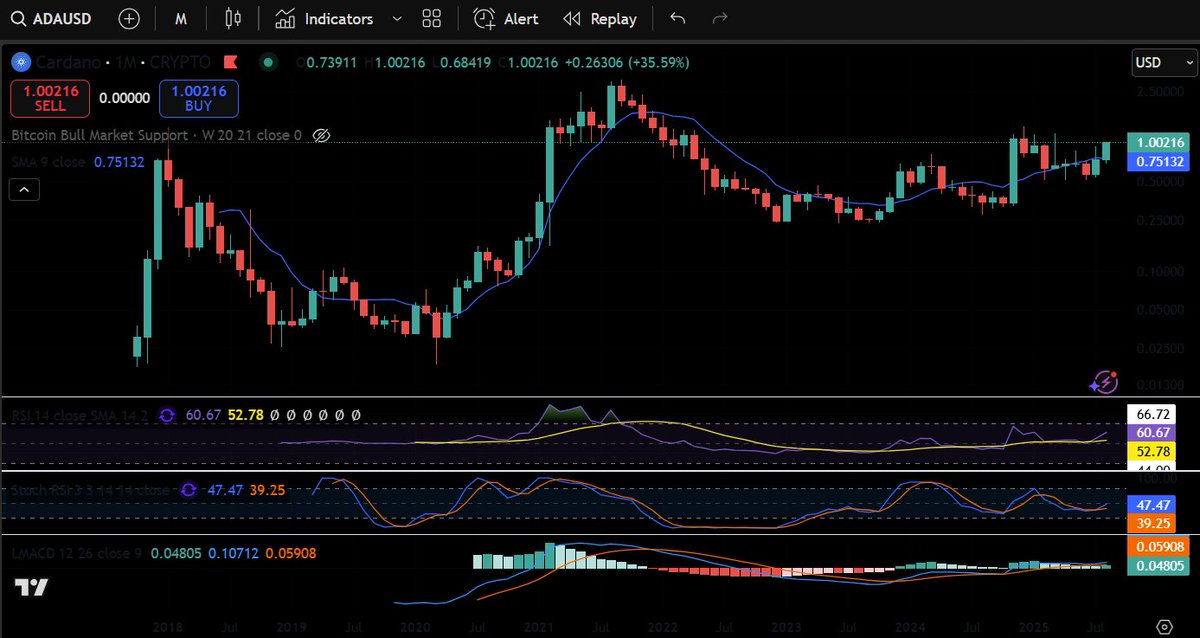Click the 0.00000 spread value

click(x=124, y=98)
